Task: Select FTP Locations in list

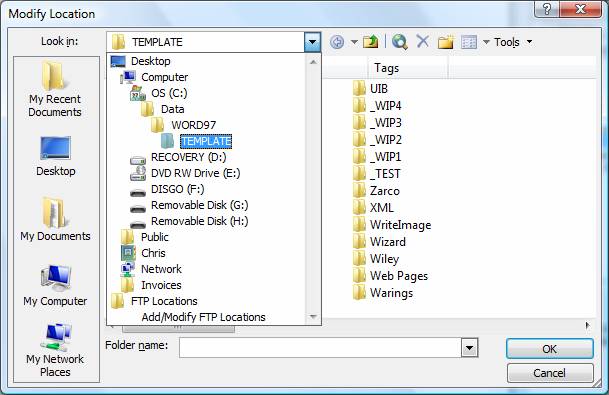Action: tap(154, 301)
